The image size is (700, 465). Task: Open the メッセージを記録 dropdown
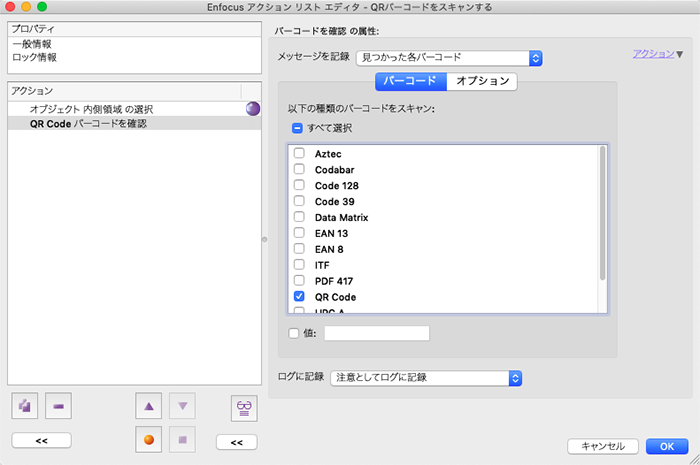pyautogui.click(x=449, y=58)
